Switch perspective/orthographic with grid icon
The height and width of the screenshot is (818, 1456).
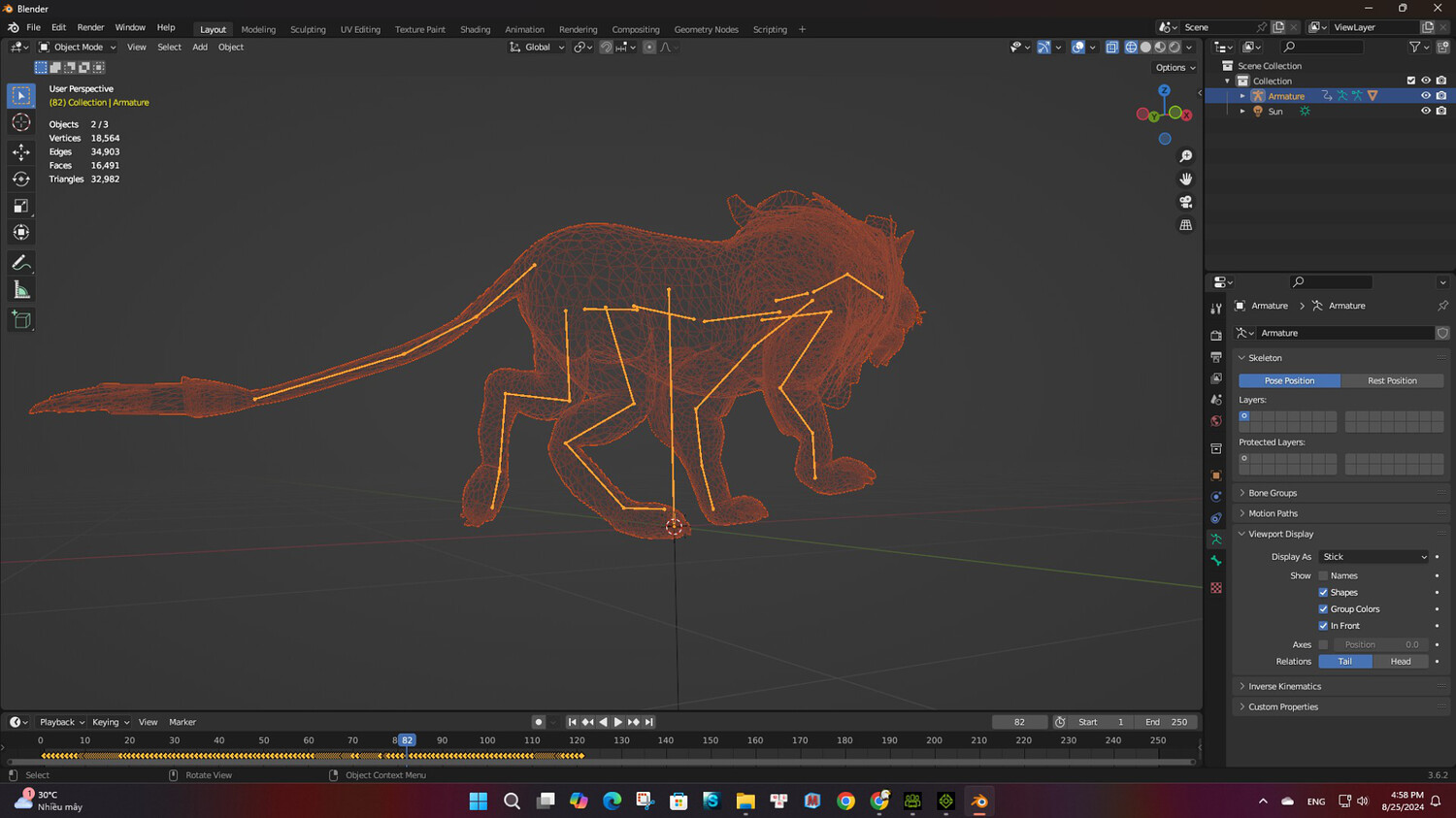1185,225
